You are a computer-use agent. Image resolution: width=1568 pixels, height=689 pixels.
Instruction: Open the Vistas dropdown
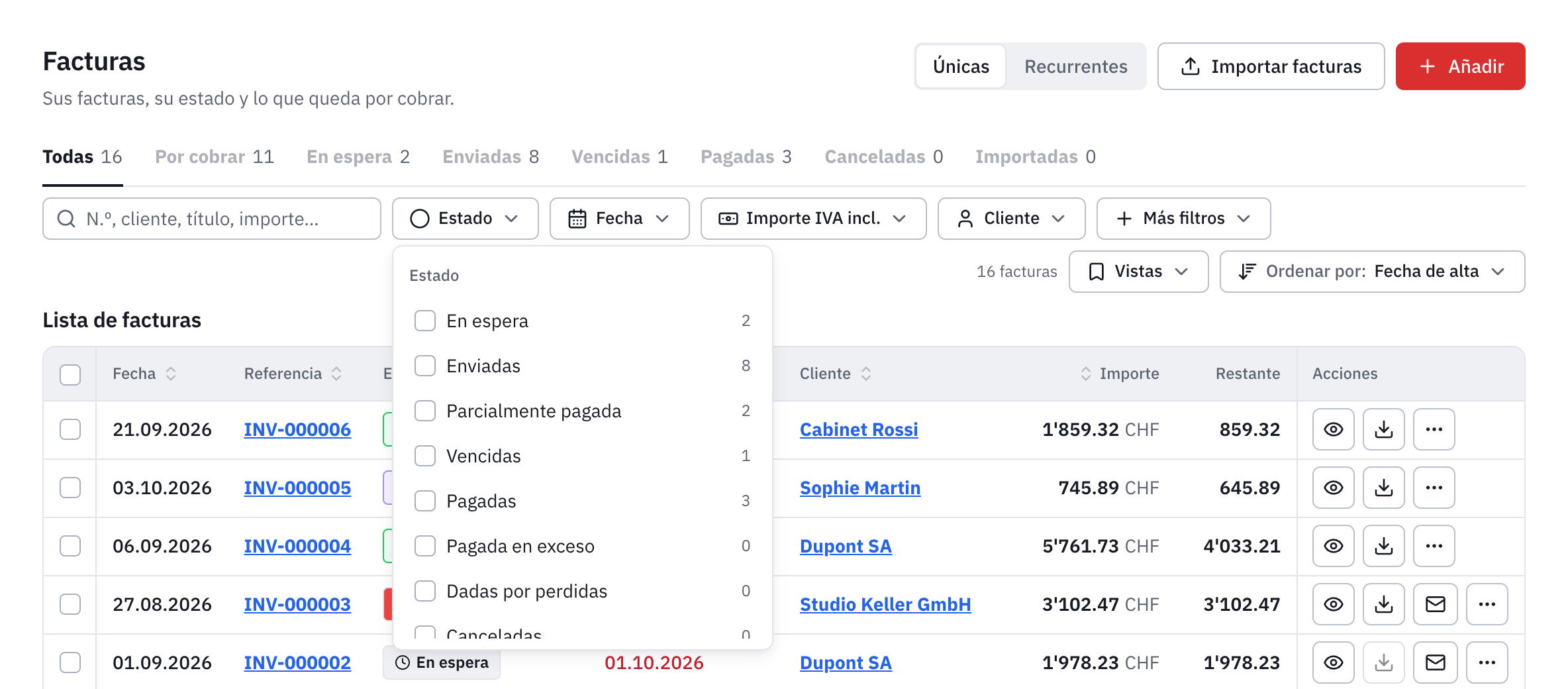point(1138,272)
